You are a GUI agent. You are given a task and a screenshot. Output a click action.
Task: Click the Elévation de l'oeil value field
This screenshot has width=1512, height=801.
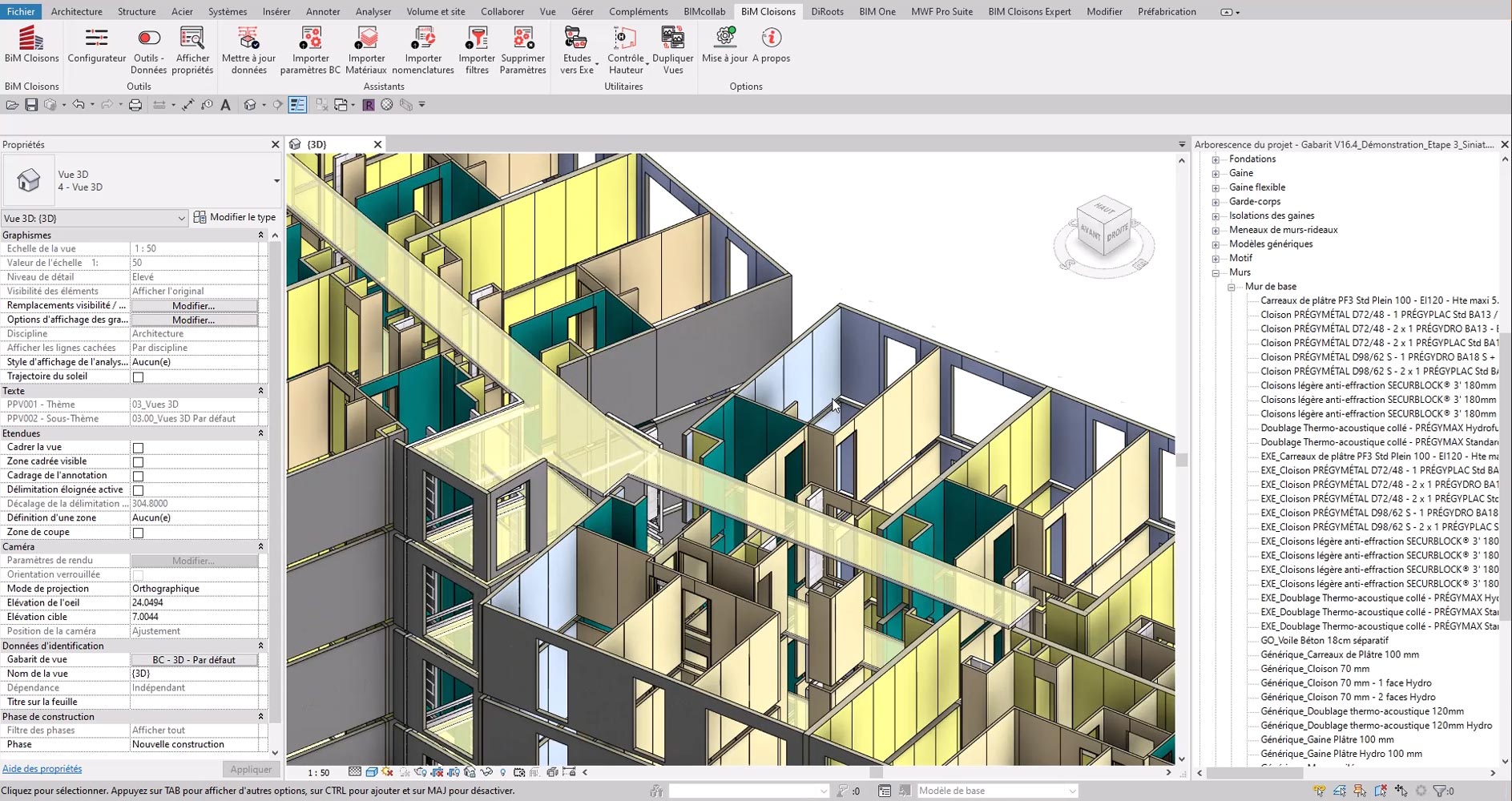[x=194, y=603]
